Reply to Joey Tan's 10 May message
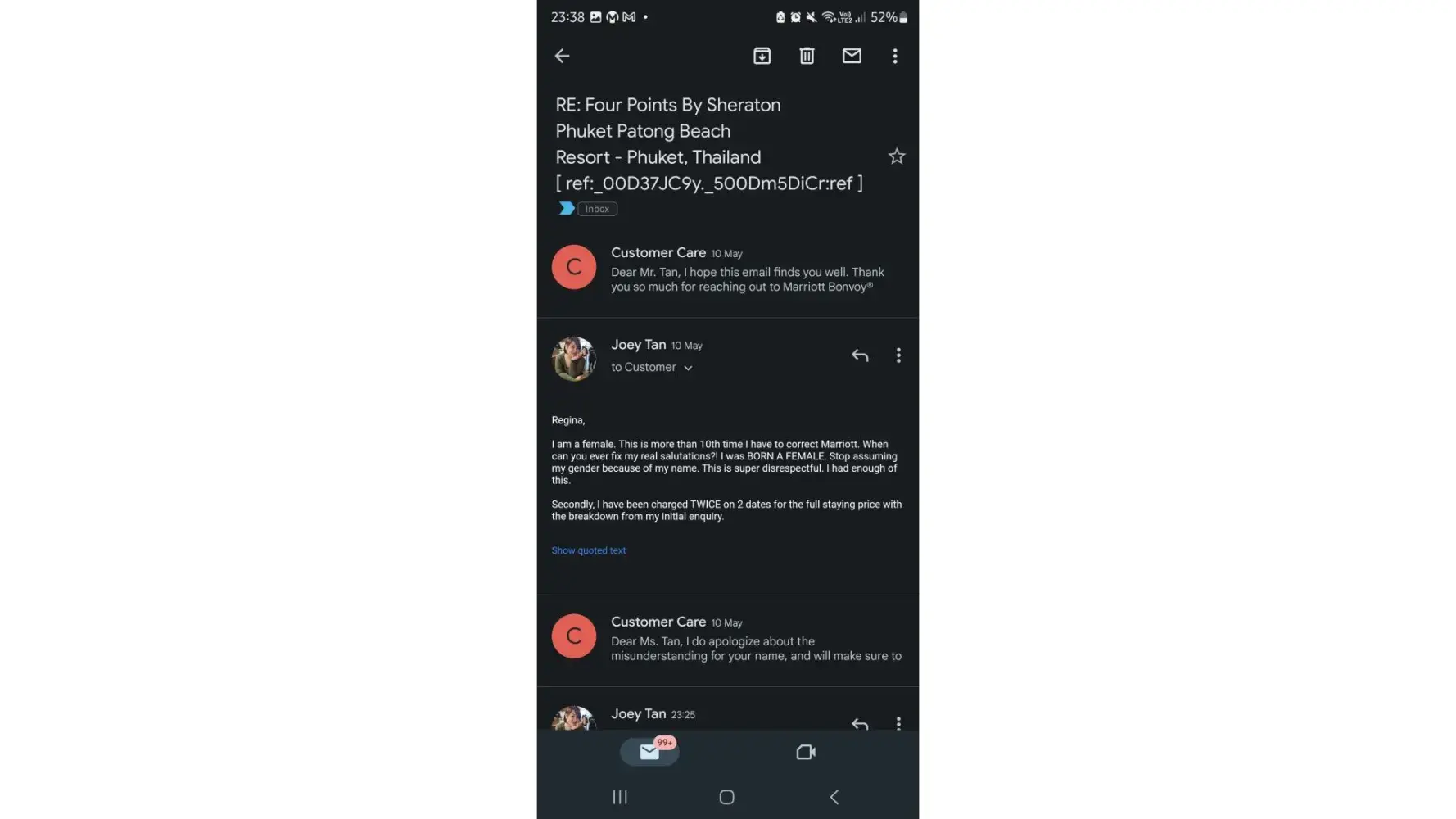The image size is (1456, 819). (860, 355)
